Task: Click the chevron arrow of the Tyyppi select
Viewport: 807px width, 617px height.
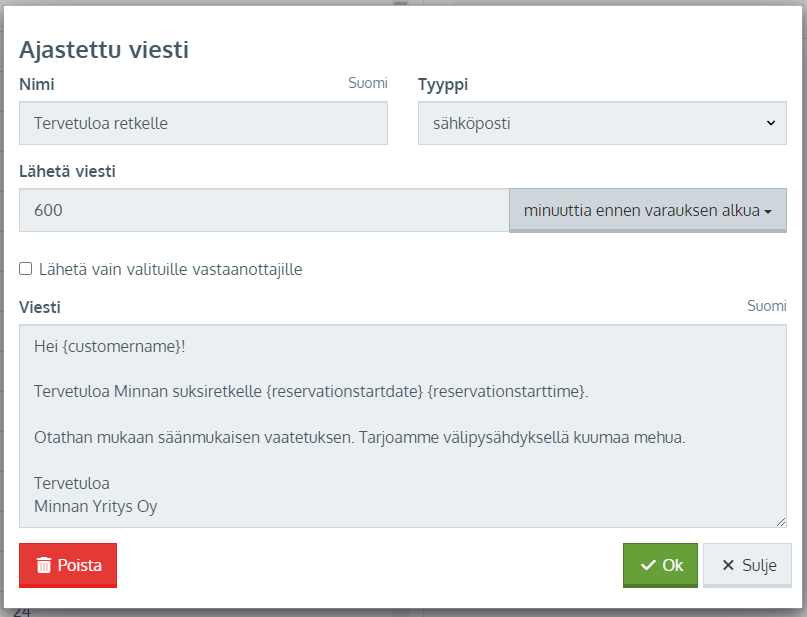Action: [x=770, y=123]
